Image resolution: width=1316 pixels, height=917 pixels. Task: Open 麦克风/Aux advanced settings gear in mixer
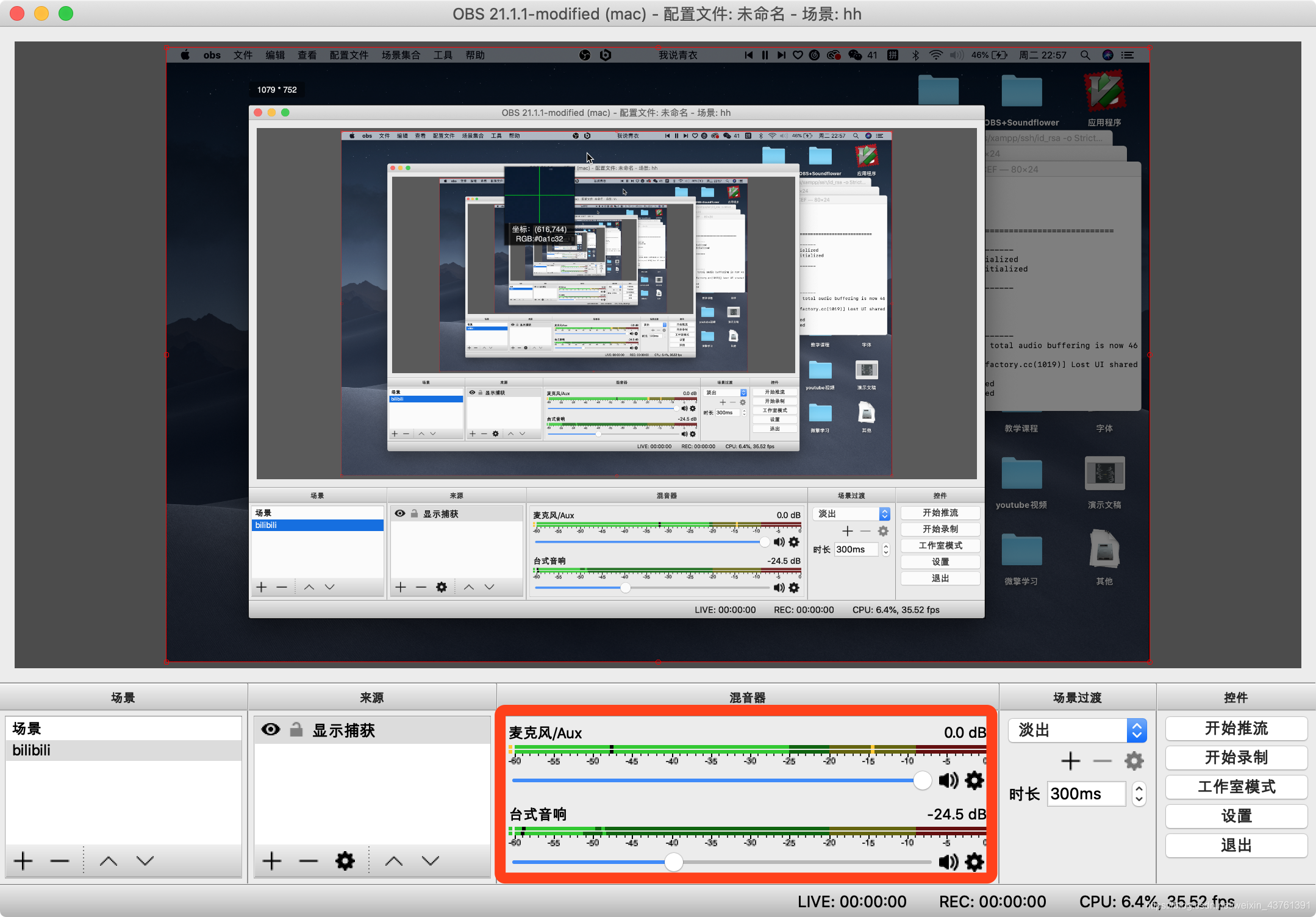[974, 781]
